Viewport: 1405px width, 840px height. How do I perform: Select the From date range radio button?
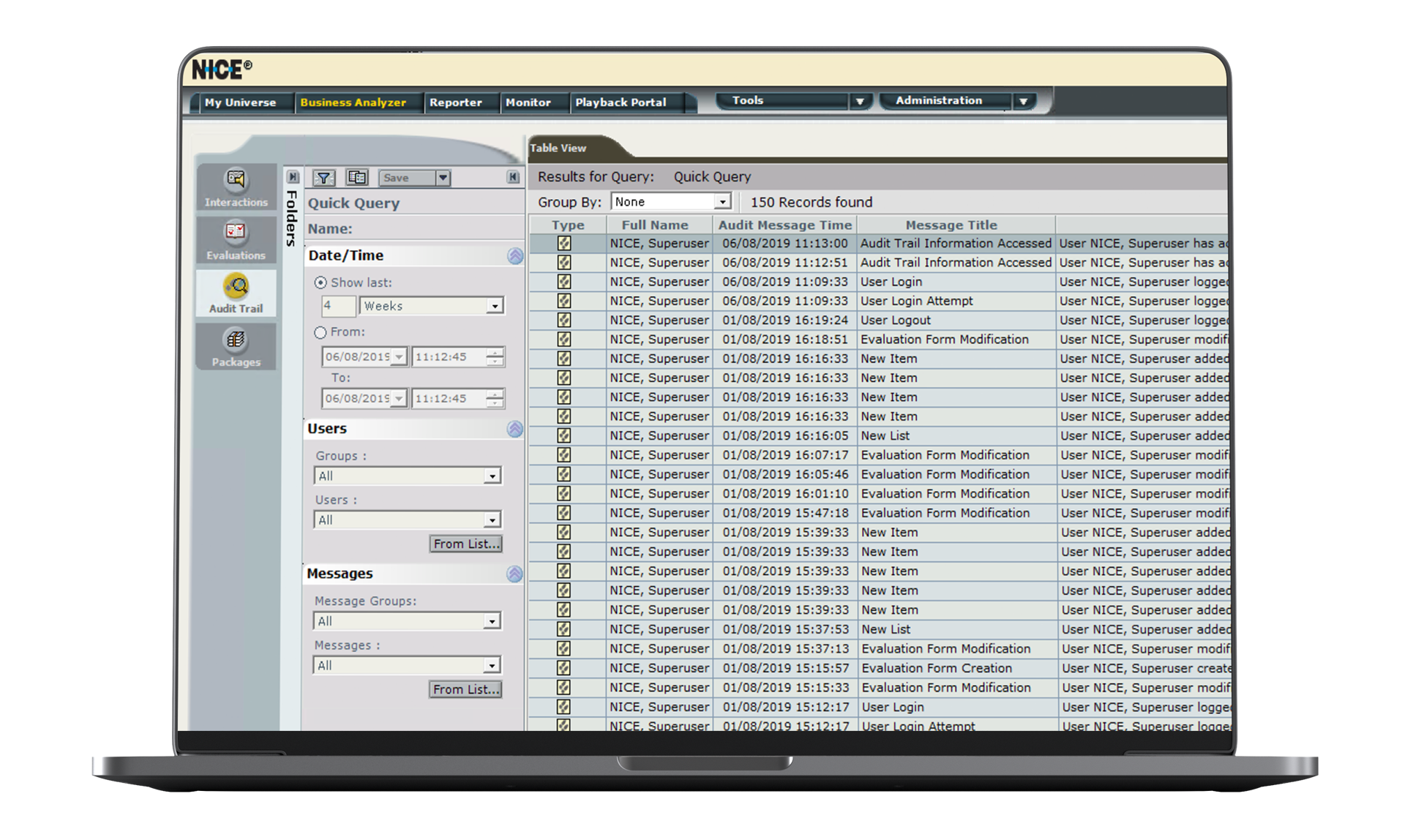click(x=321, y=332)
